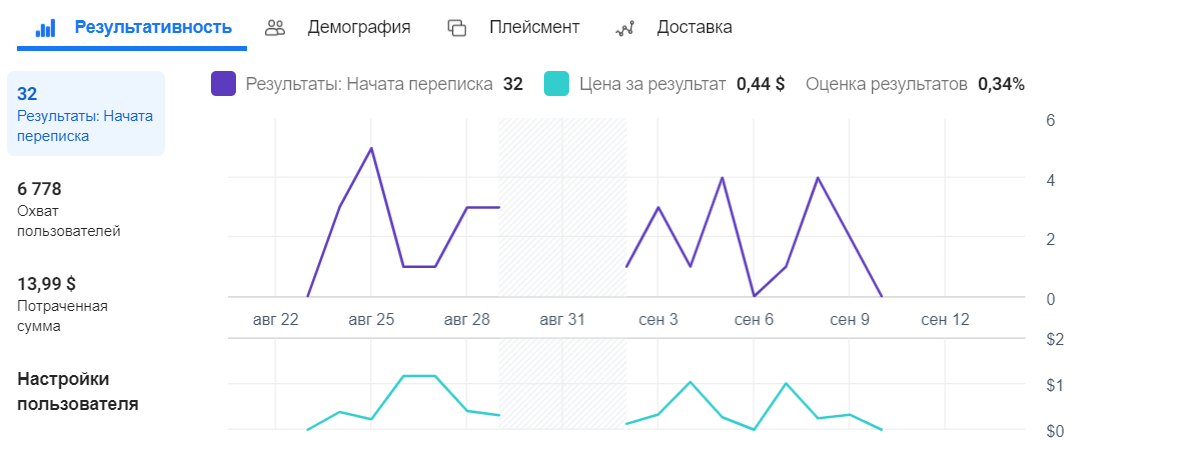Click the авг 25 peak on purple line

(x=371, y=149)
